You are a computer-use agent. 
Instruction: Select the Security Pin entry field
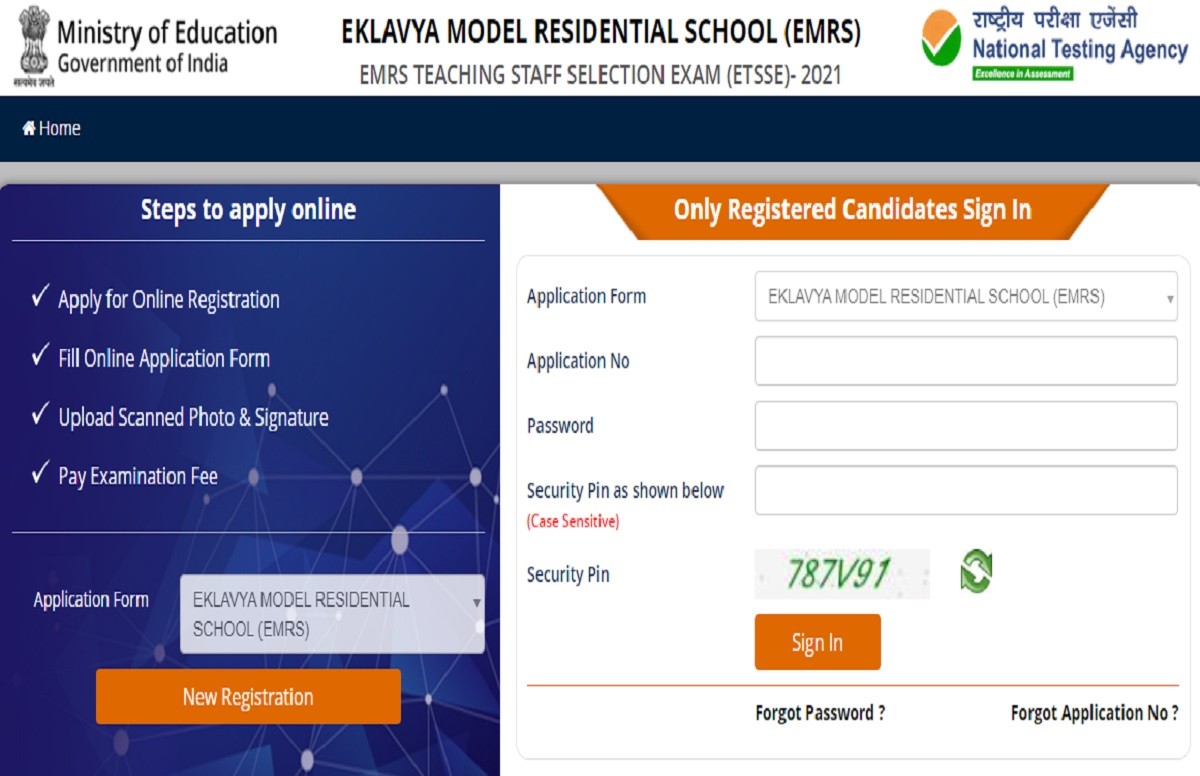(965, 491)
